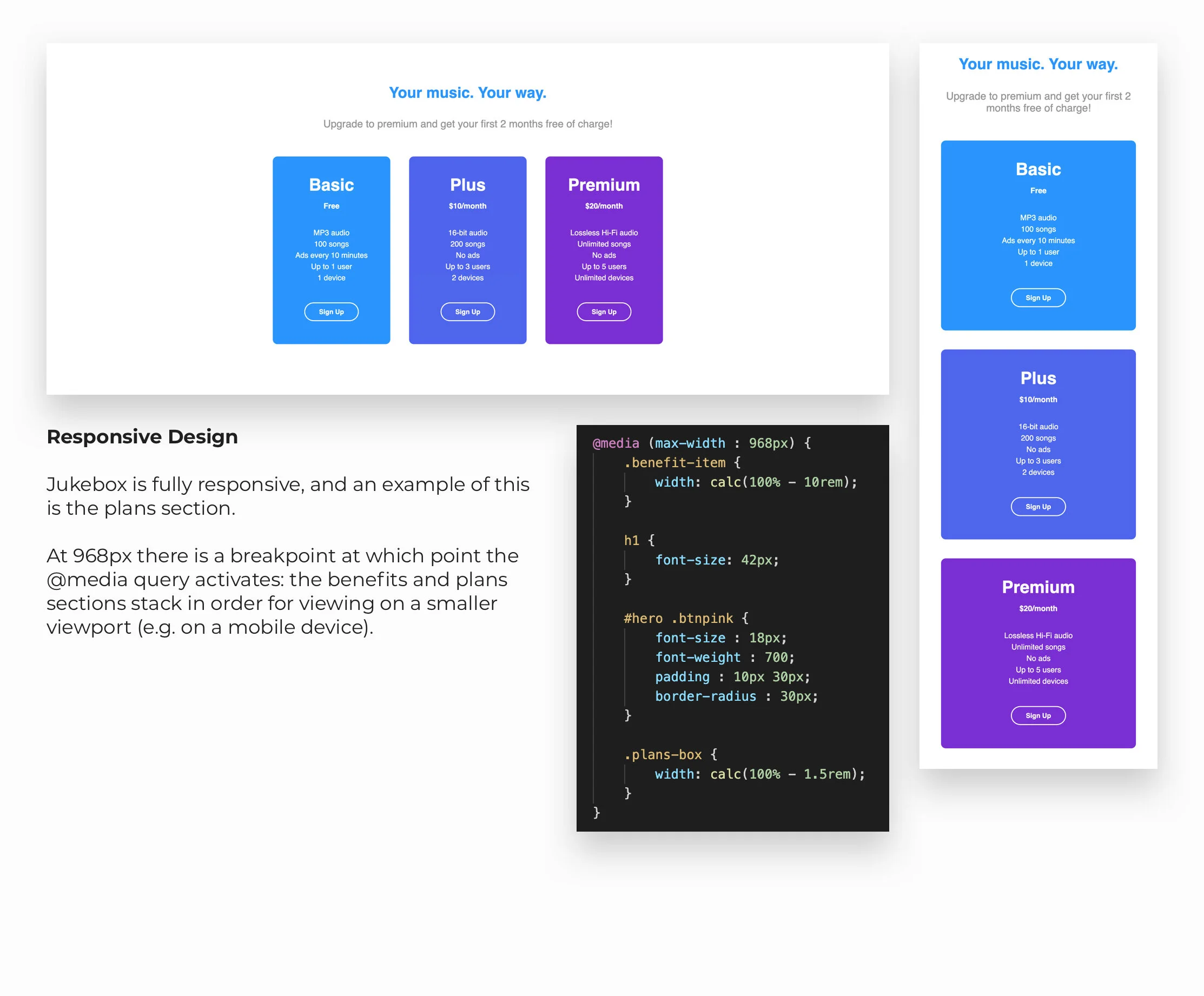
Task: Select the Premium pricing card
Action: (x=604, y=249)
